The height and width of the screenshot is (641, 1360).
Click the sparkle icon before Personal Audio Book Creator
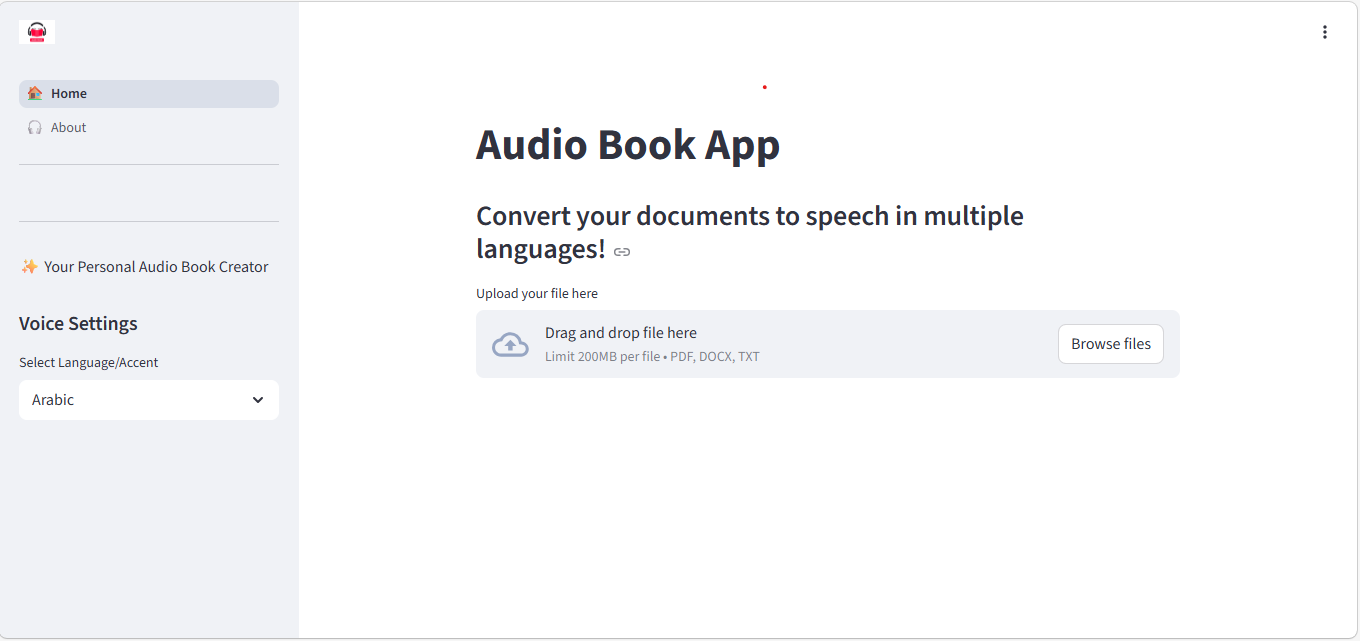28,266
